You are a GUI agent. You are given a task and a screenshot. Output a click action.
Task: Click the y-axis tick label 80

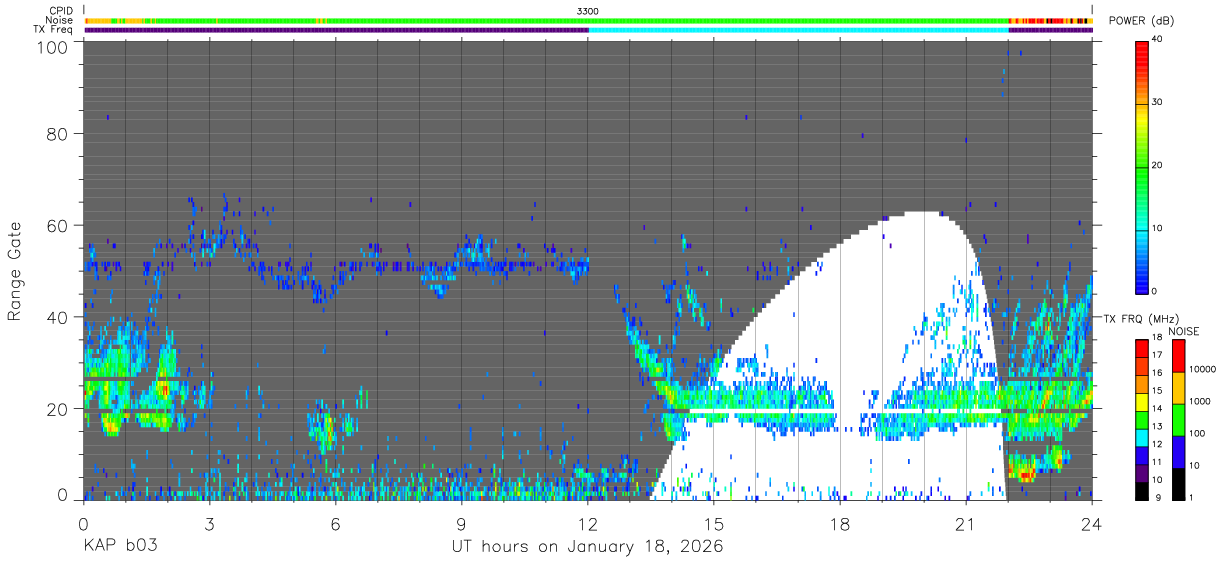point(58,133)
